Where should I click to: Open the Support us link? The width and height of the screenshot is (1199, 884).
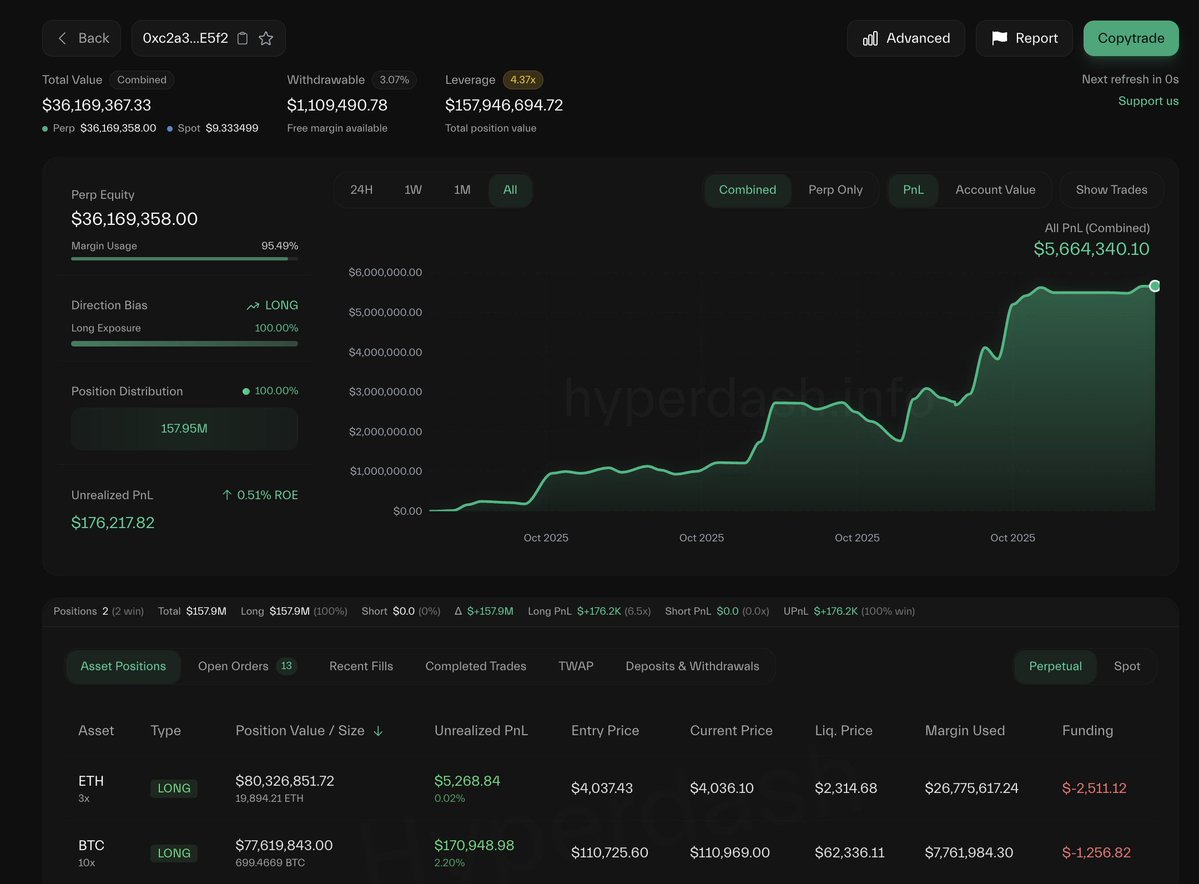click(x=1148, y=101)
